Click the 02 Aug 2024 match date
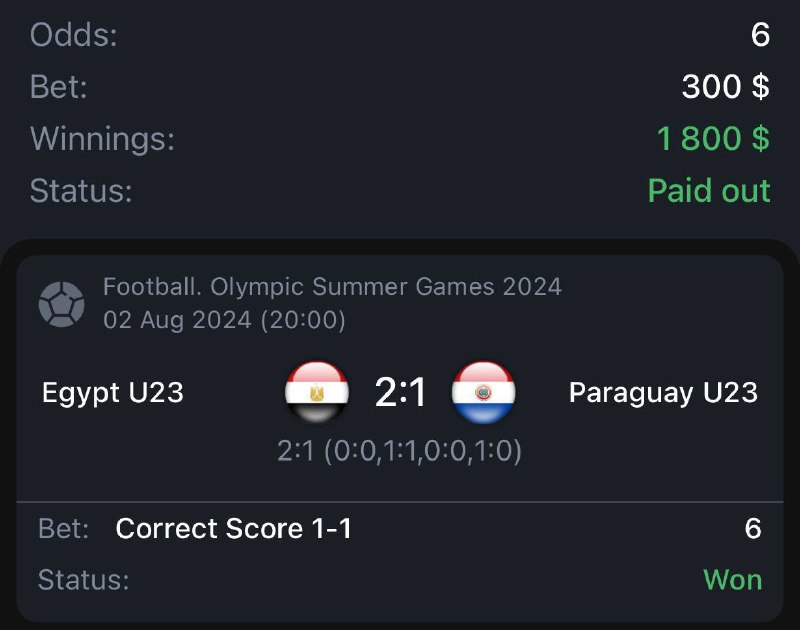The height and width of the screenshot is (630, 800). pyautogui.click(x=224, y=320)
